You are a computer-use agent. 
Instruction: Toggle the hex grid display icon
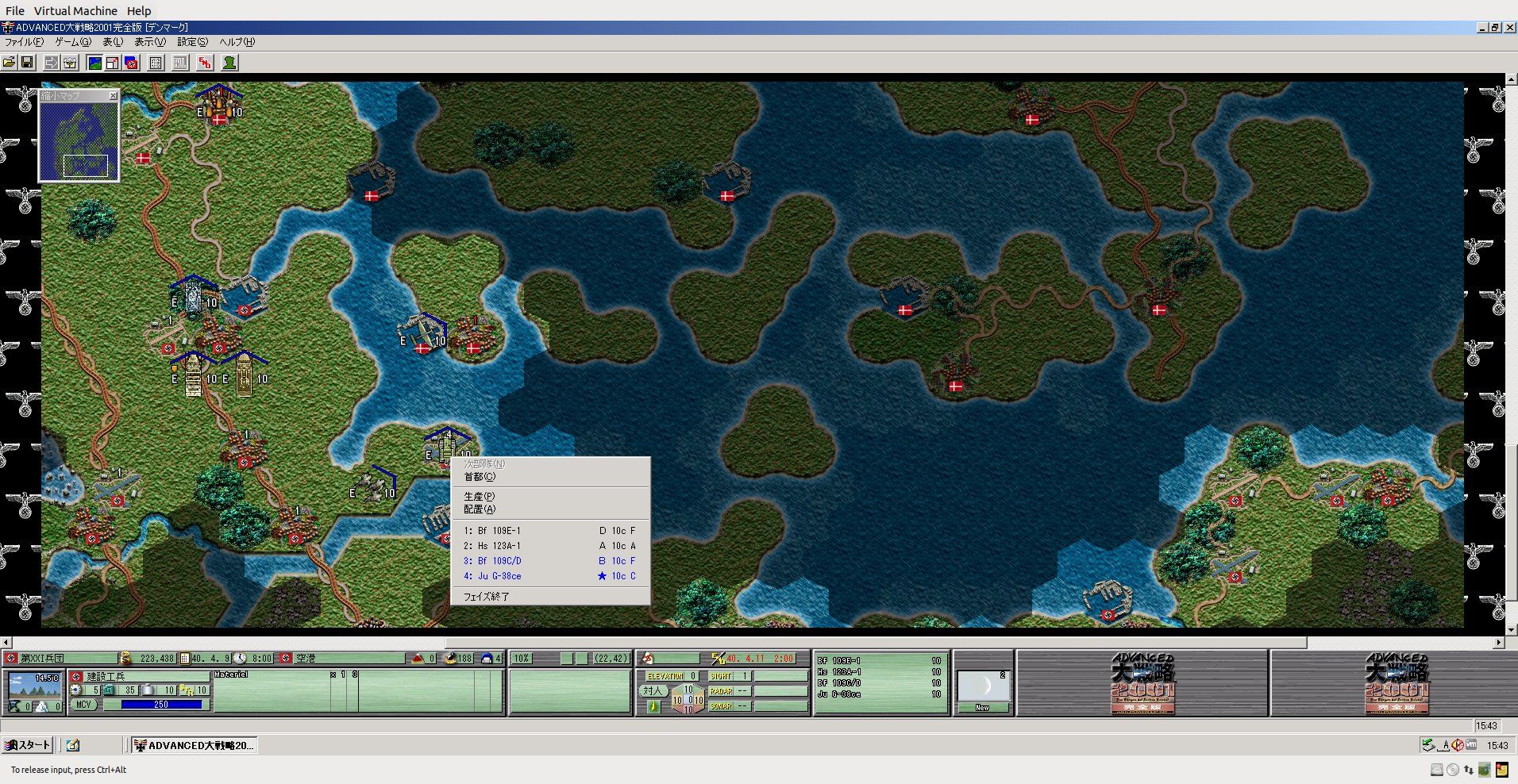point(156,63)
